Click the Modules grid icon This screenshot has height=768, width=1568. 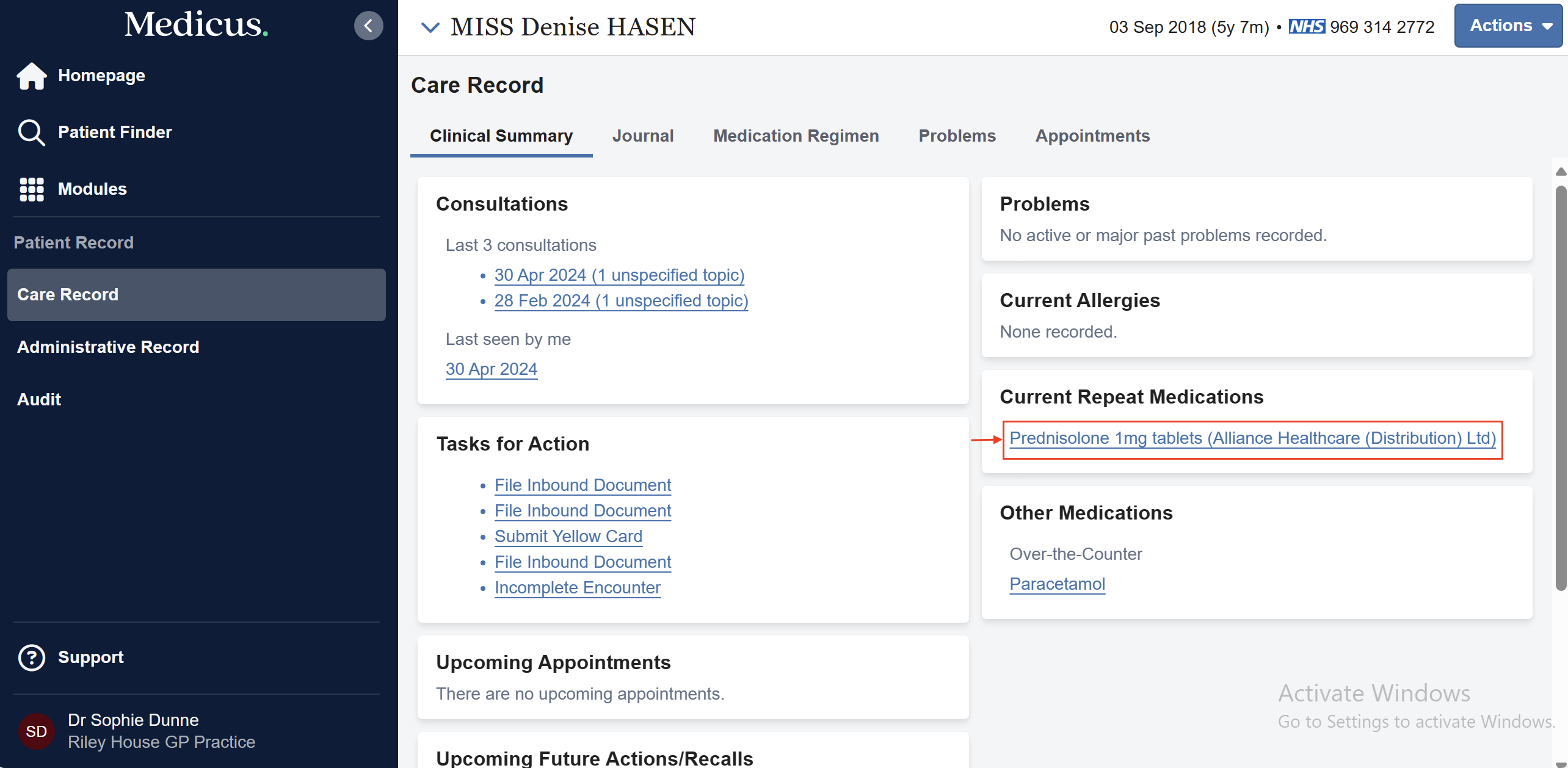[x=31, y=189]
